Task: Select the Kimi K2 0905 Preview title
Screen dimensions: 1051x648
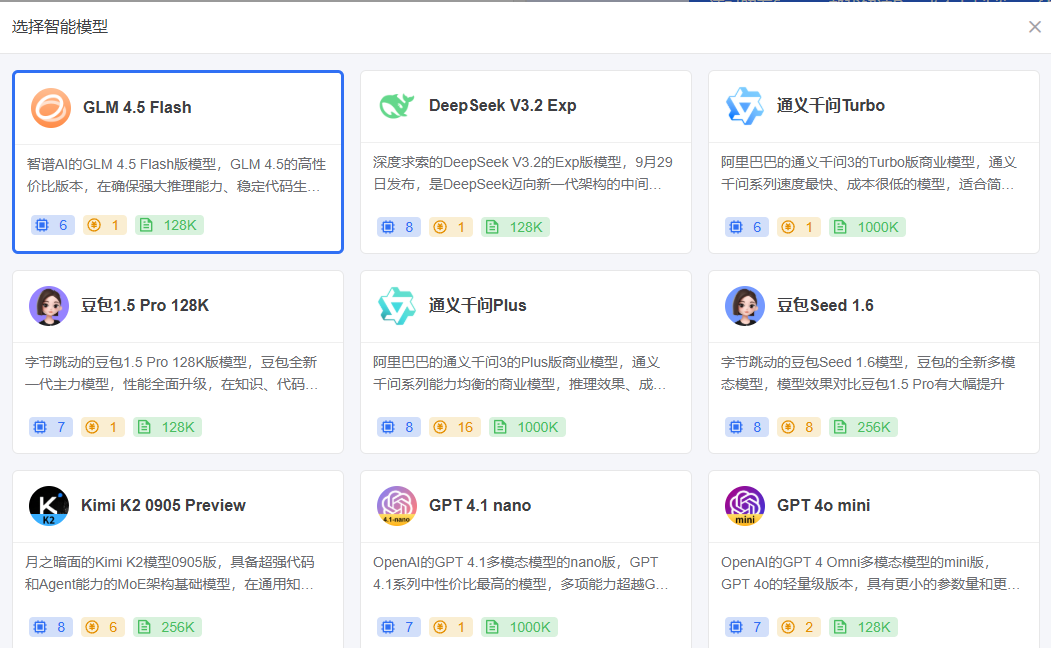Action: click(164, 505)
